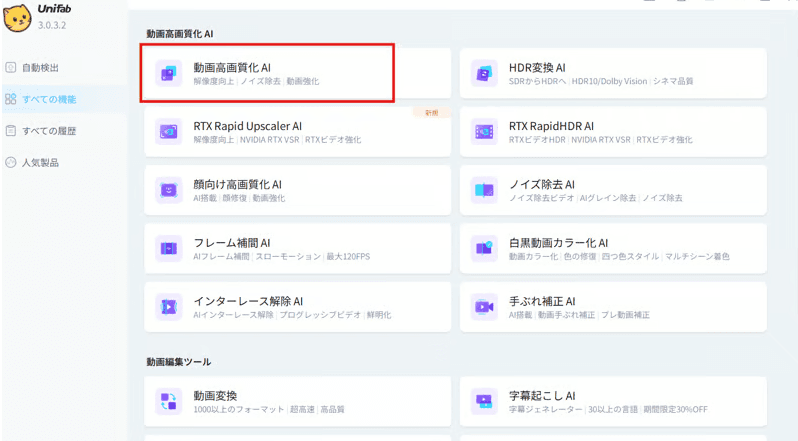
Task: Open the HDR変換 AI card
Action: point(613,73)
